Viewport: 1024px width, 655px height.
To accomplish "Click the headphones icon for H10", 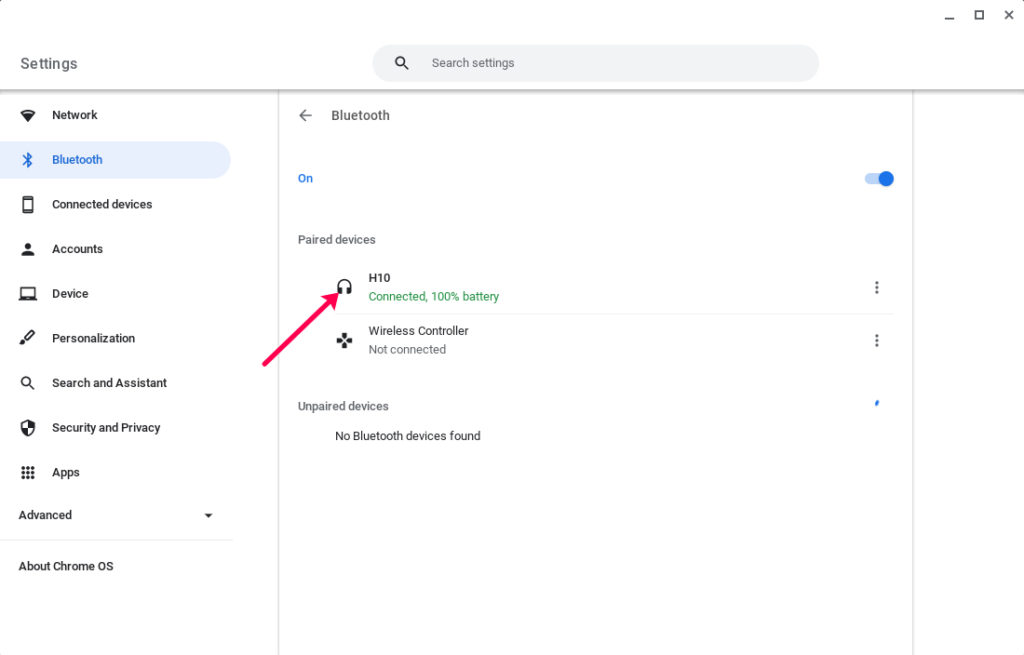I will point(344,287).
